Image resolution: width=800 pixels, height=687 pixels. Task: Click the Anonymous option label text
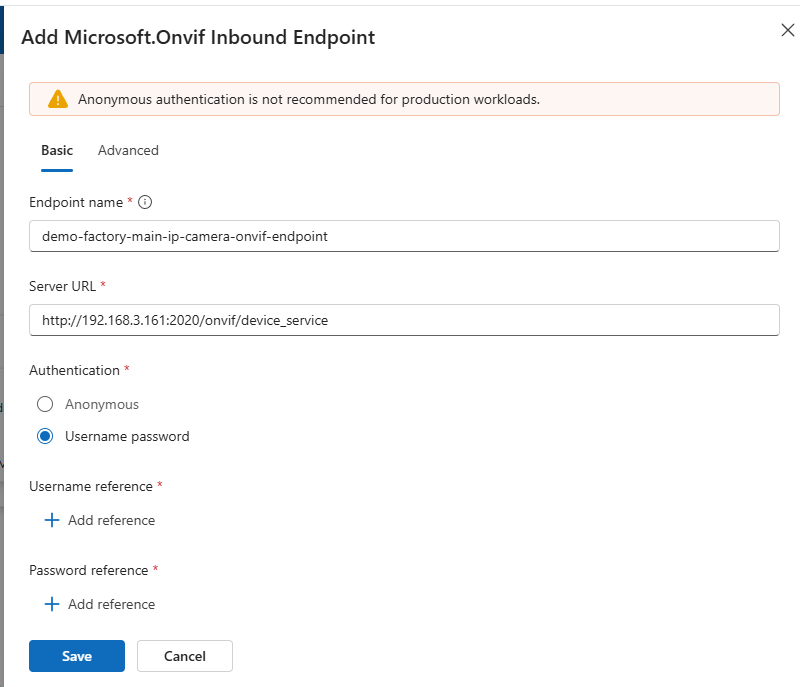click(102, 404)
